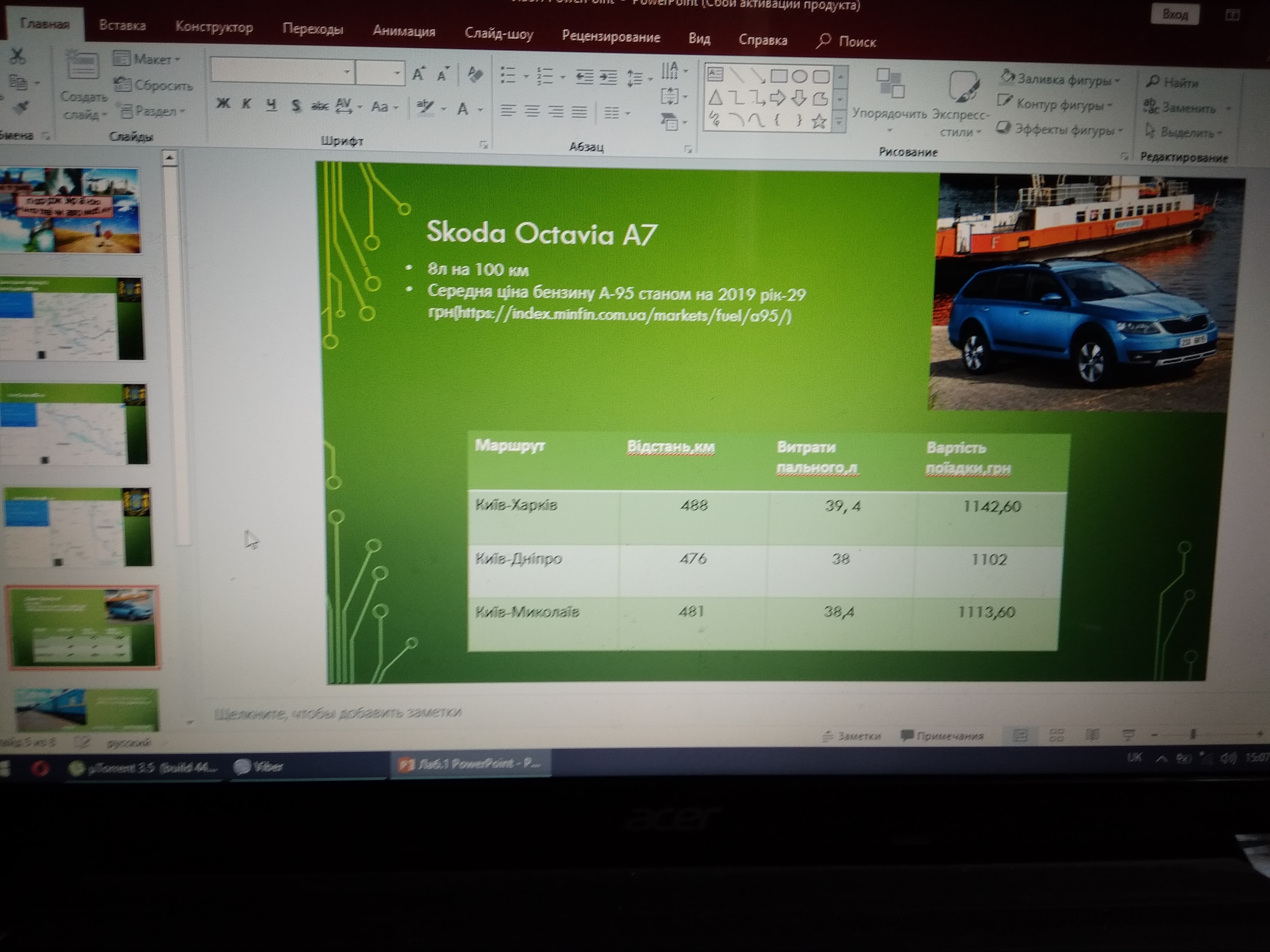This screenshot has height=952, width=1270.
Task: Click the Заметки notes status button
Action: pyautogui.click(x=851, y=736)
